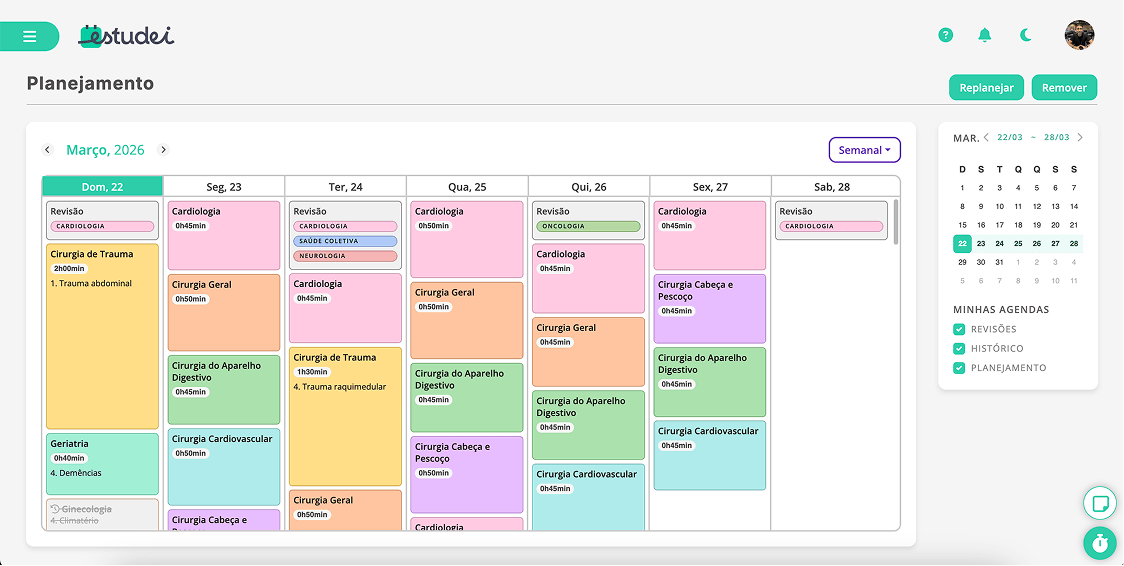1124x566 pixels.
Task: Click the pink Cardiologia tag on Sunday's Revisão
Action: click(102, 226)
